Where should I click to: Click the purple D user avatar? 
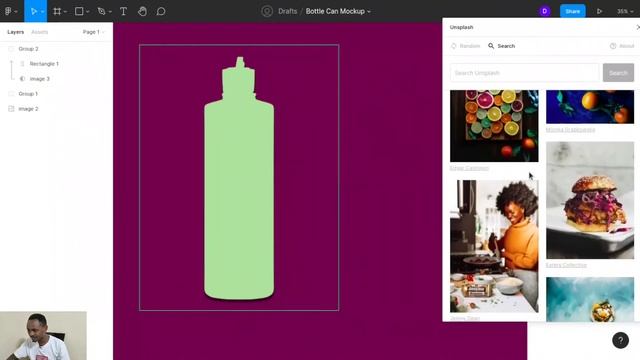point(544,11)
